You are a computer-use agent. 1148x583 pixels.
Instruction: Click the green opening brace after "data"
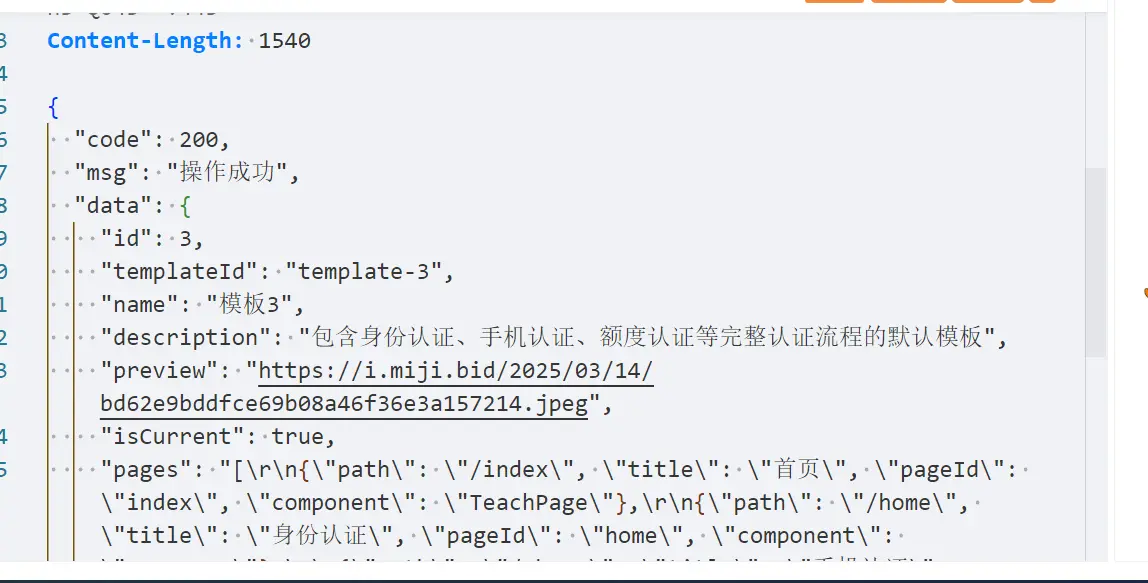(185, 206)
